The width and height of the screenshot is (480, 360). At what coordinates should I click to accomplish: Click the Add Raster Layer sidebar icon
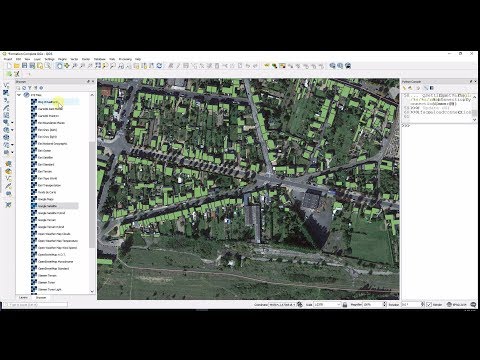(x=6, y=93)
